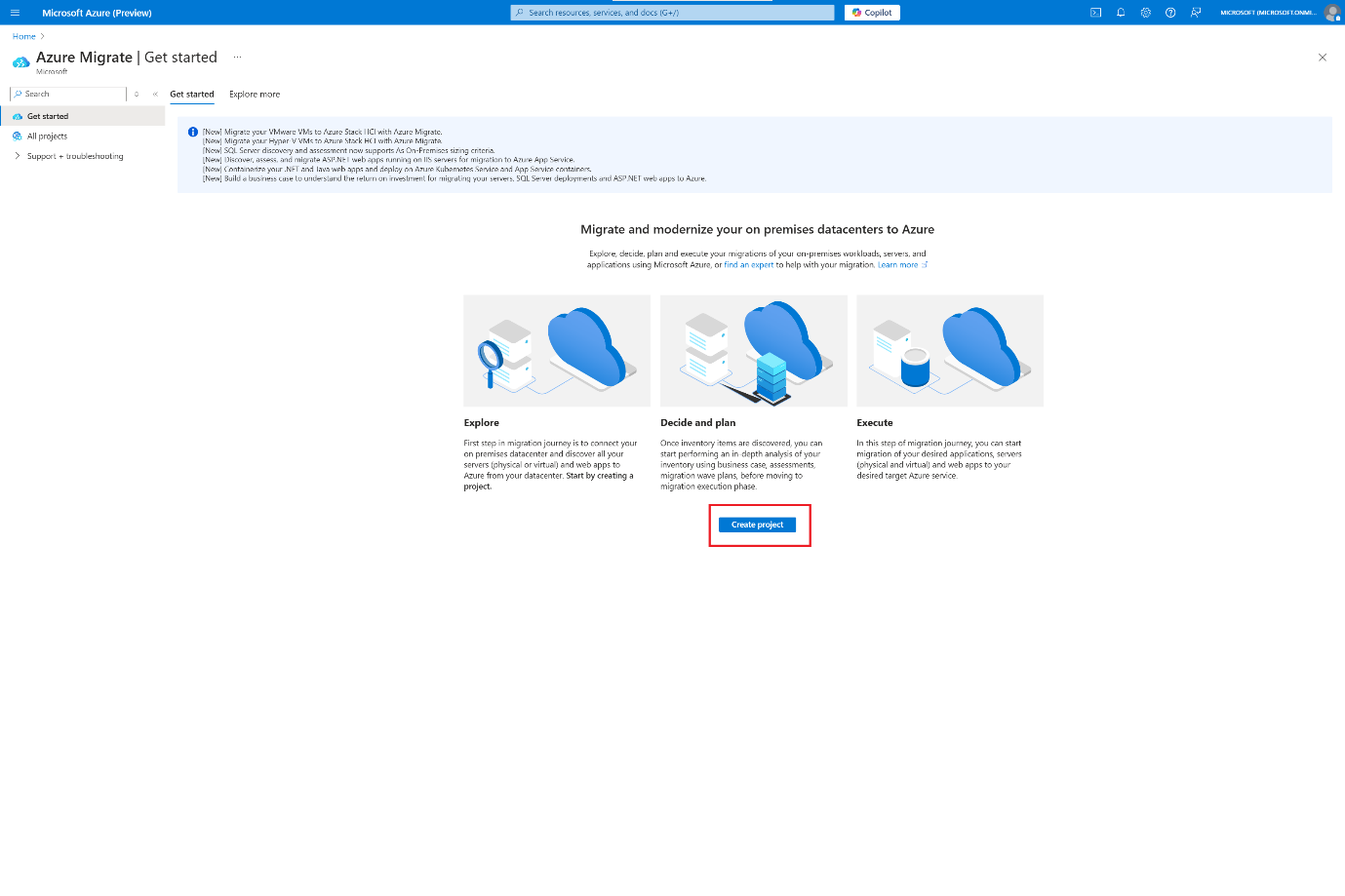Click the Home breadcrumb link

tap(22, 35)
